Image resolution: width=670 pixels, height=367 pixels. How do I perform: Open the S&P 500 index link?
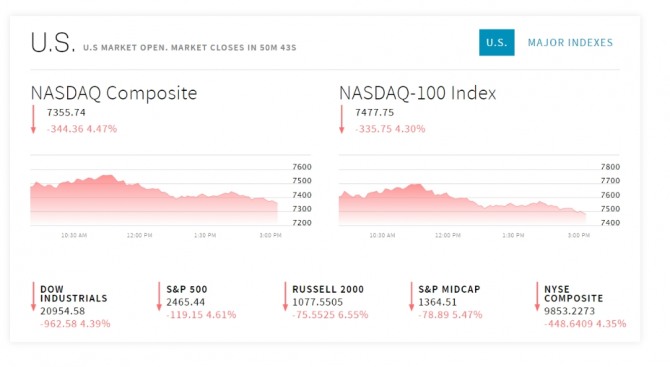click(x=187, y=289)
